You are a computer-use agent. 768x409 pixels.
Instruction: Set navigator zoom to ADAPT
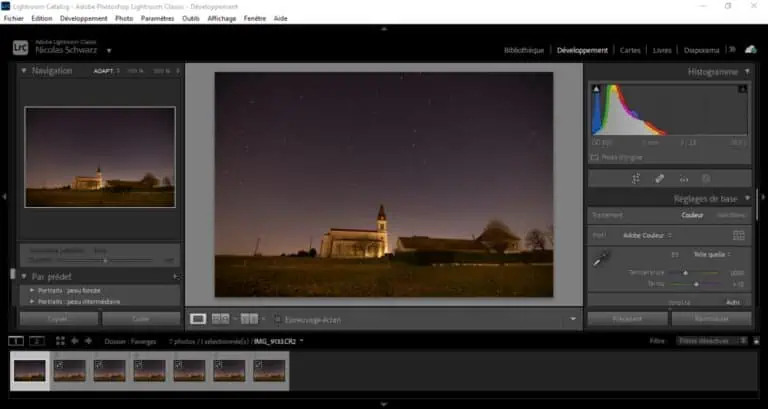click(x=103, y=71)
